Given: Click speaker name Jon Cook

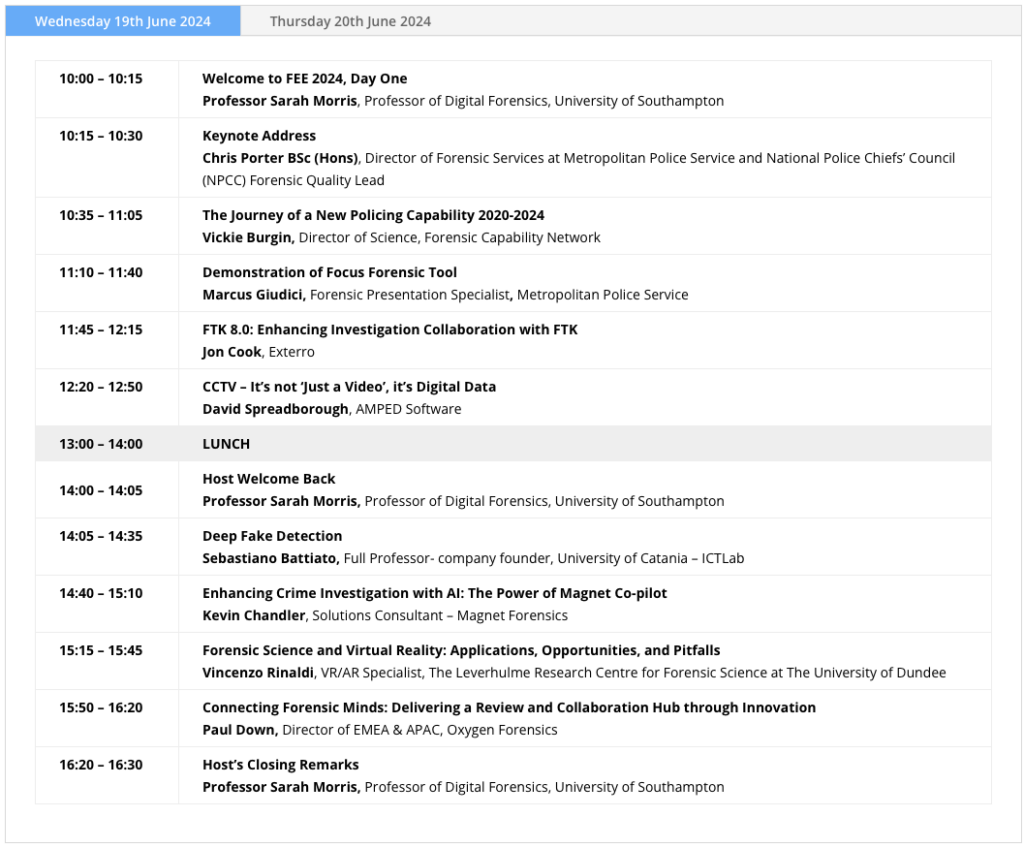Looking at the screenshot, I should (232, 351).
